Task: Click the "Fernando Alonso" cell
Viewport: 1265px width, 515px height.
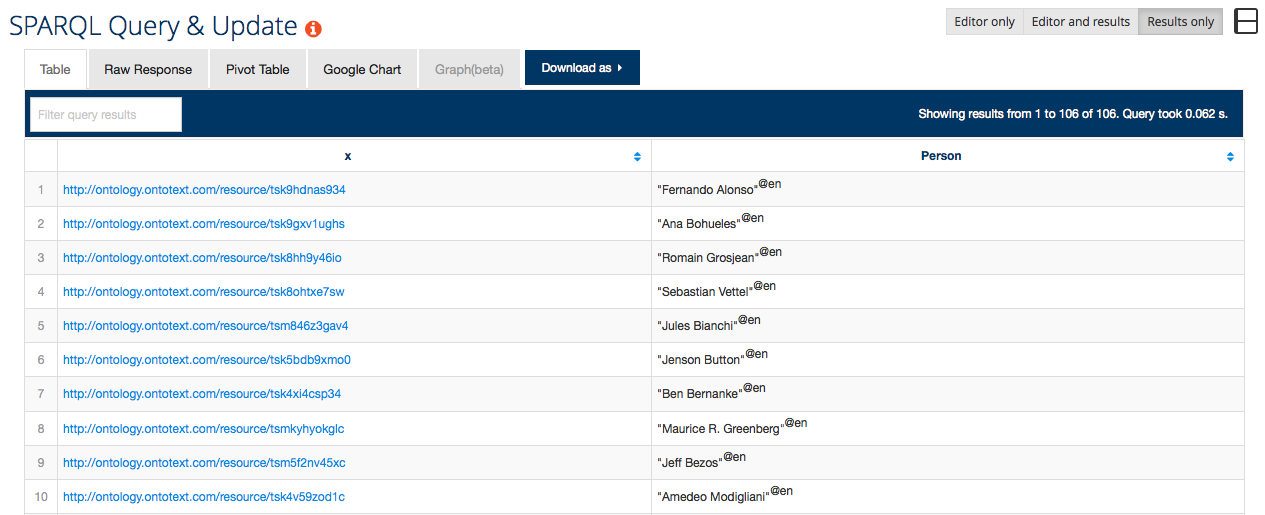Action: click(x=948, y=189)
